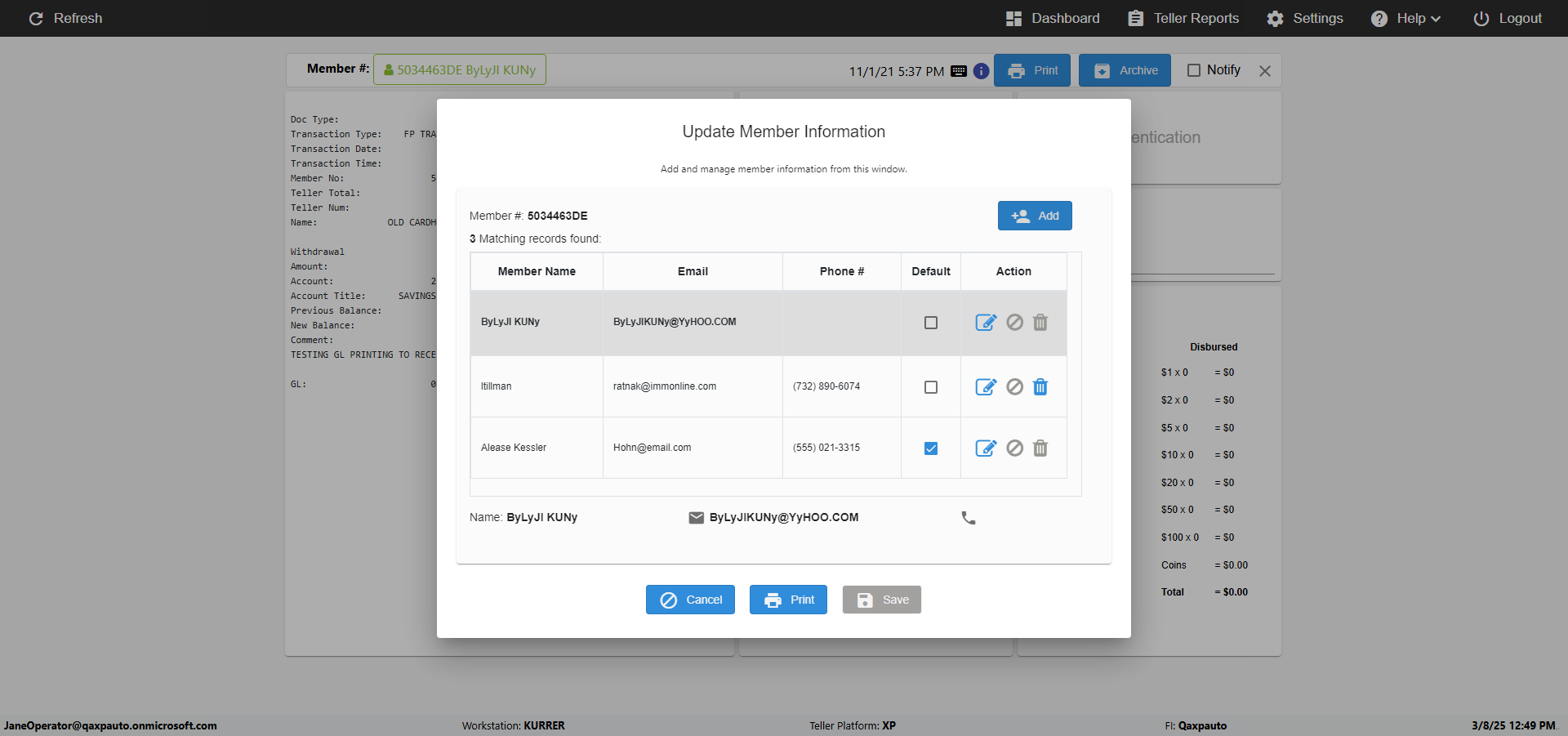Click the email Hohn@email.com
This screenshot has height=736, width=1568.
(652, 448)
